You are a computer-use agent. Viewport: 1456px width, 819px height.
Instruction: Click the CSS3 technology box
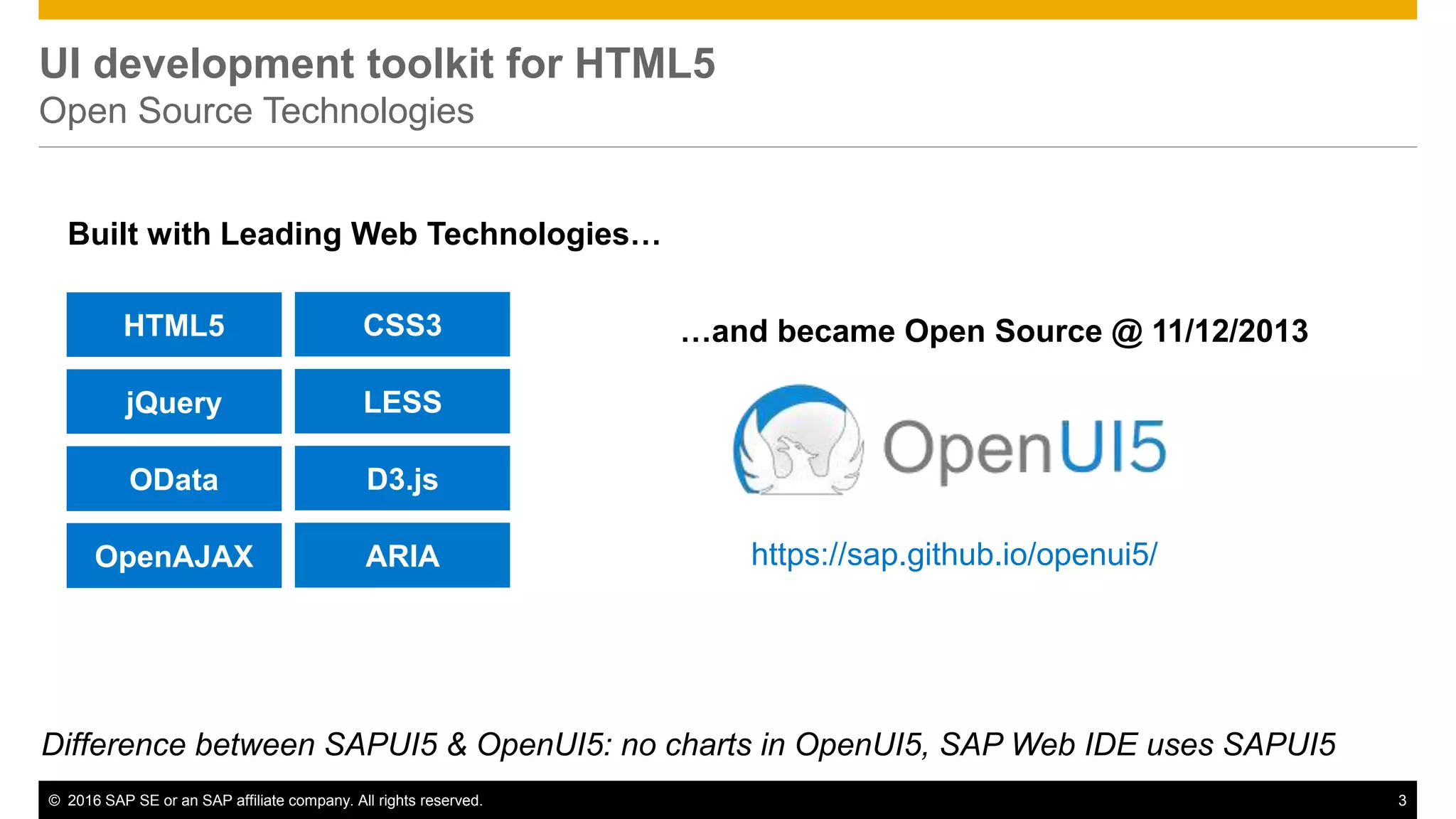point(402,324)
